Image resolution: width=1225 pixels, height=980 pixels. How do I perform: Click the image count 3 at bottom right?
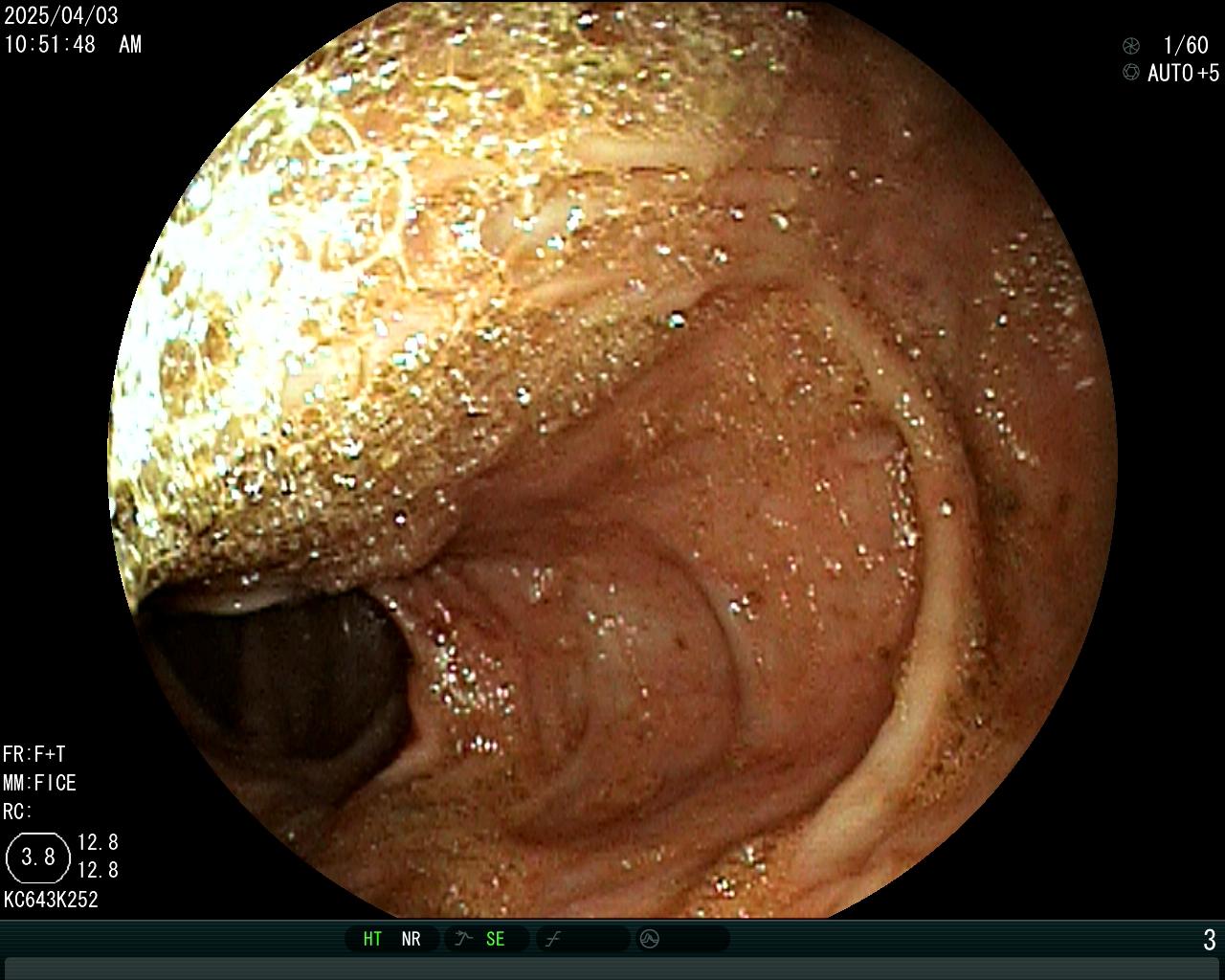coord(1210,940)
